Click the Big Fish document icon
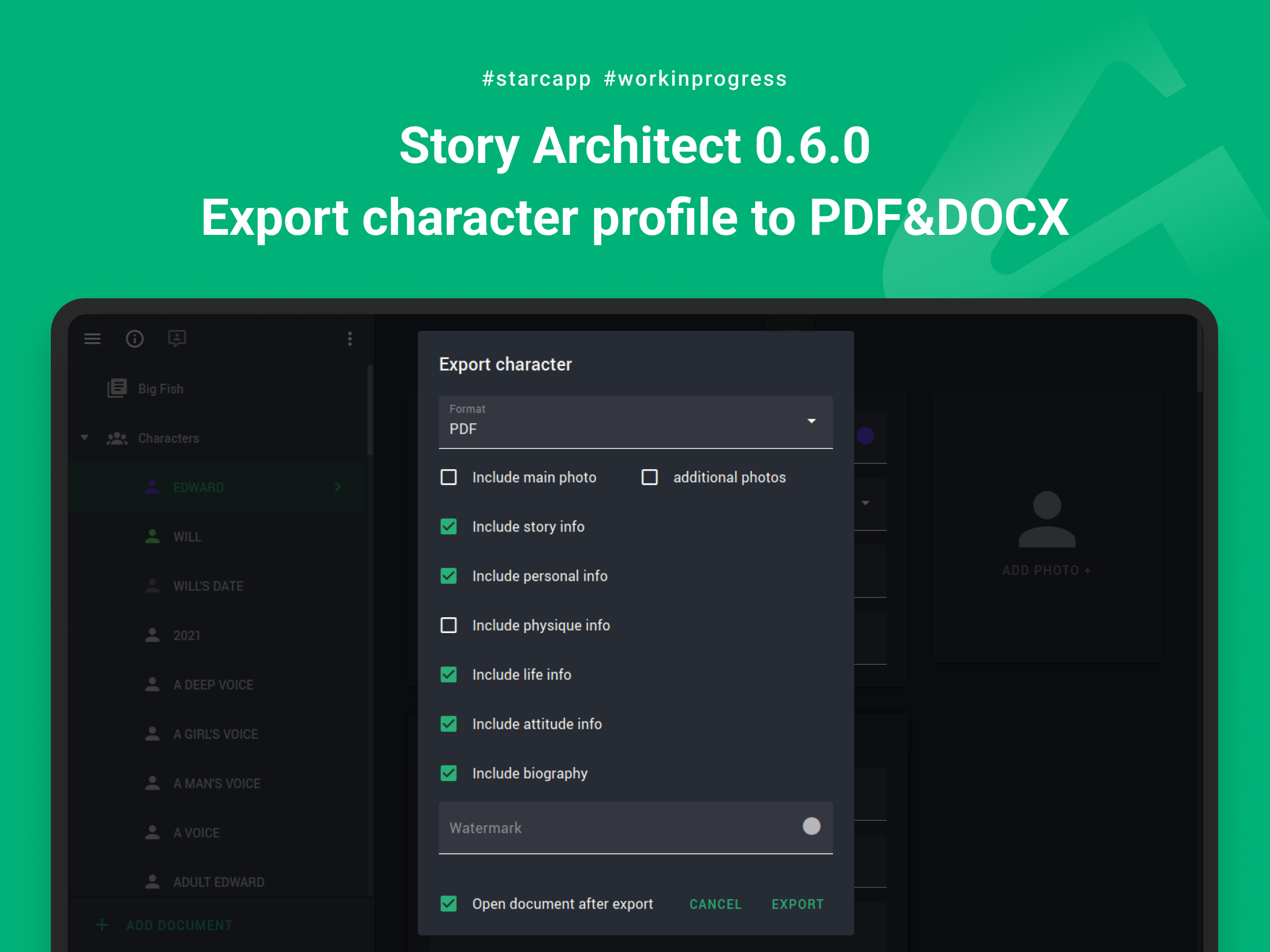1270x952 pixels. 117,389
